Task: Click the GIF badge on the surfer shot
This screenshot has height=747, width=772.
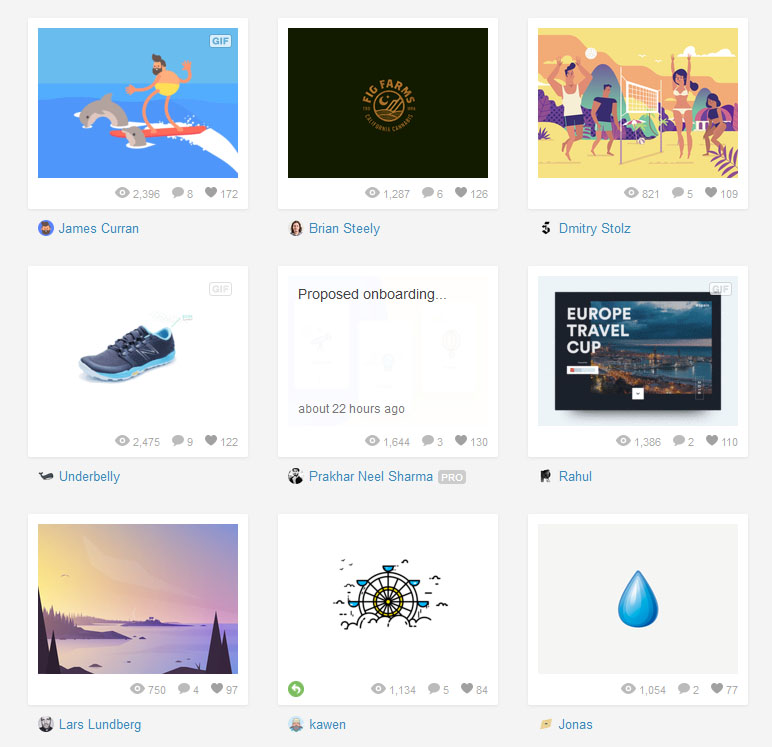Action: click(x=220, y=41)
